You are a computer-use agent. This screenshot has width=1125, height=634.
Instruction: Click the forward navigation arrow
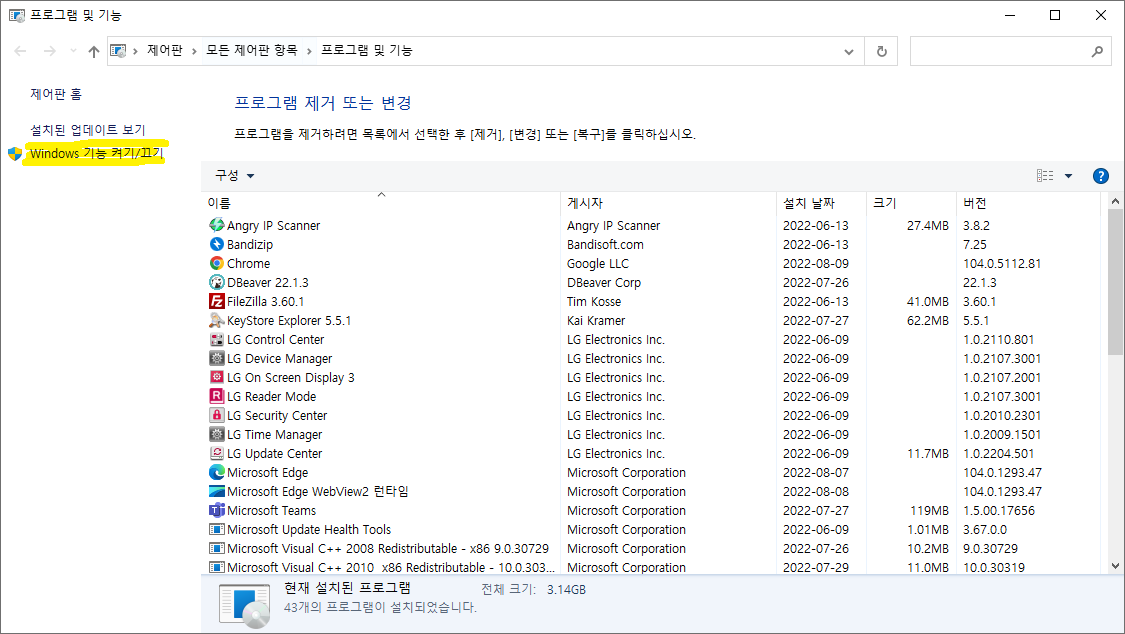pyautogui.click(x=50, y=51)
